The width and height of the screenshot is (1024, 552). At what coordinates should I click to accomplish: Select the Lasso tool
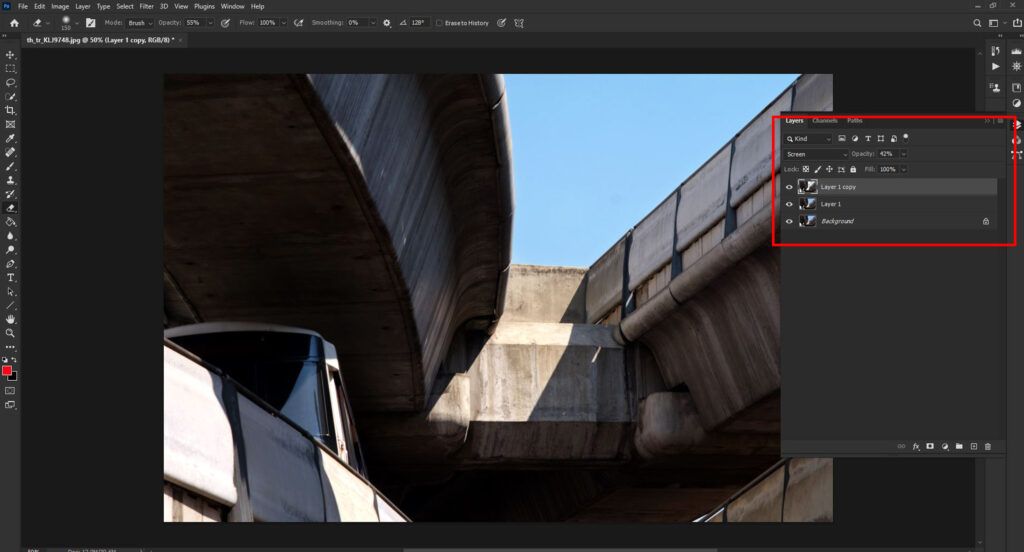coord(10,83)
